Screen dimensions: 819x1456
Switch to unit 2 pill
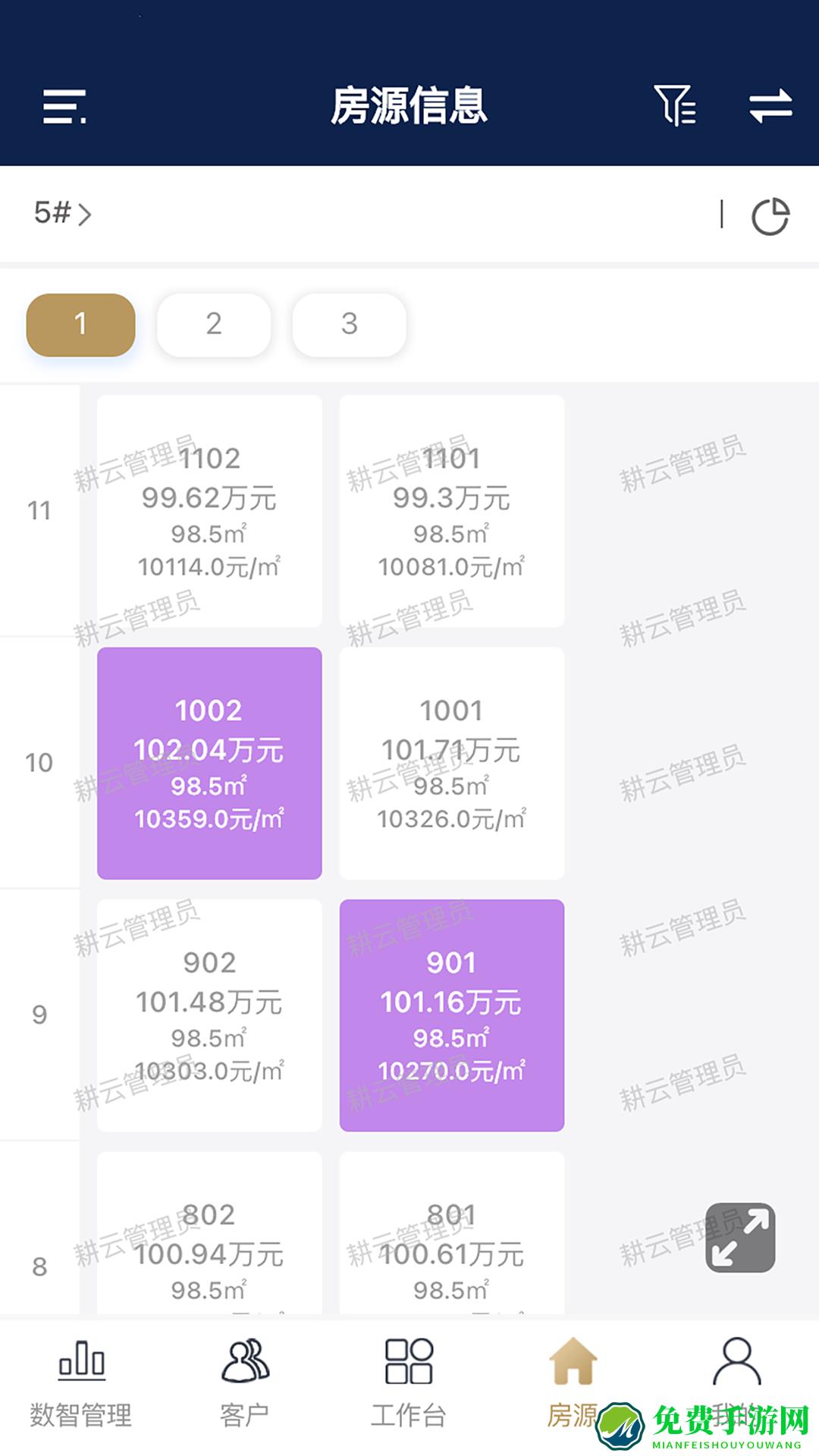(x=214, y=325)
